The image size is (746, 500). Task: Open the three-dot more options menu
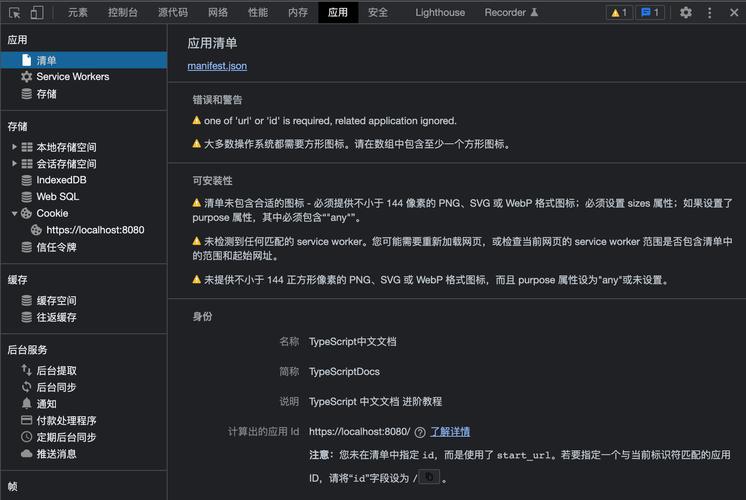click(709, 12)
